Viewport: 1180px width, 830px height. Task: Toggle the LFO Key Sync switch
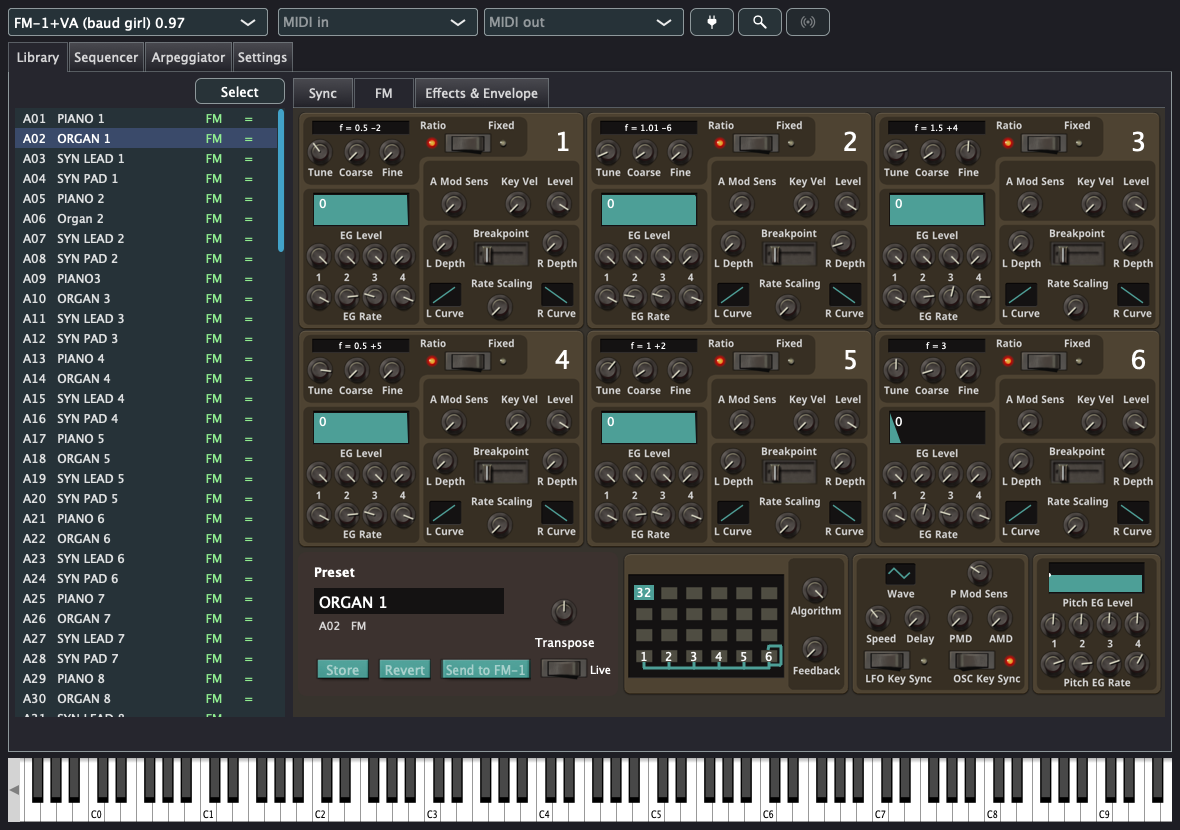[887, 661]
